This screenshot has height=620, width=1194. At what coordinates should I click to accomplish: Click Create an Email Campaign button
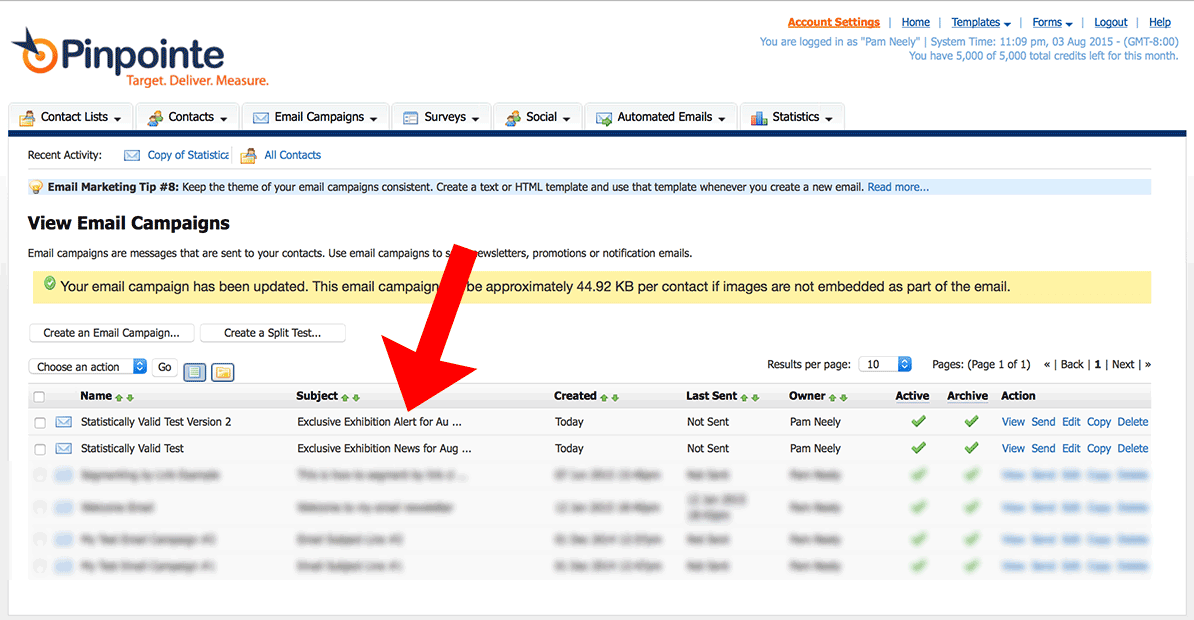pyautogui.click(x=112, y=333)
